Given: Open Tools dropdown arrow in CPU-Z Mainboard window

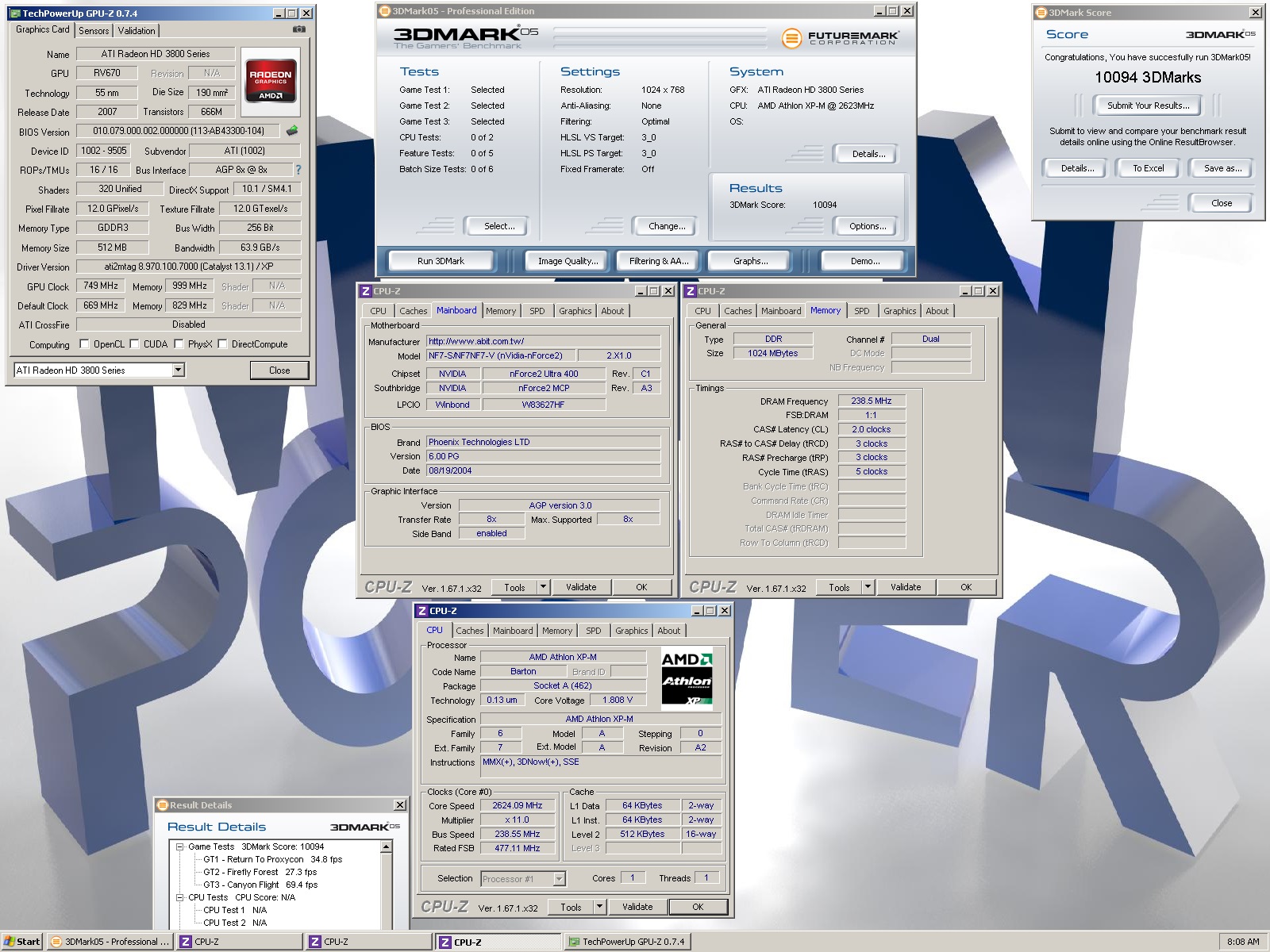Looking at the screenshot, I should pyautogui.click(x=544, y=587).
